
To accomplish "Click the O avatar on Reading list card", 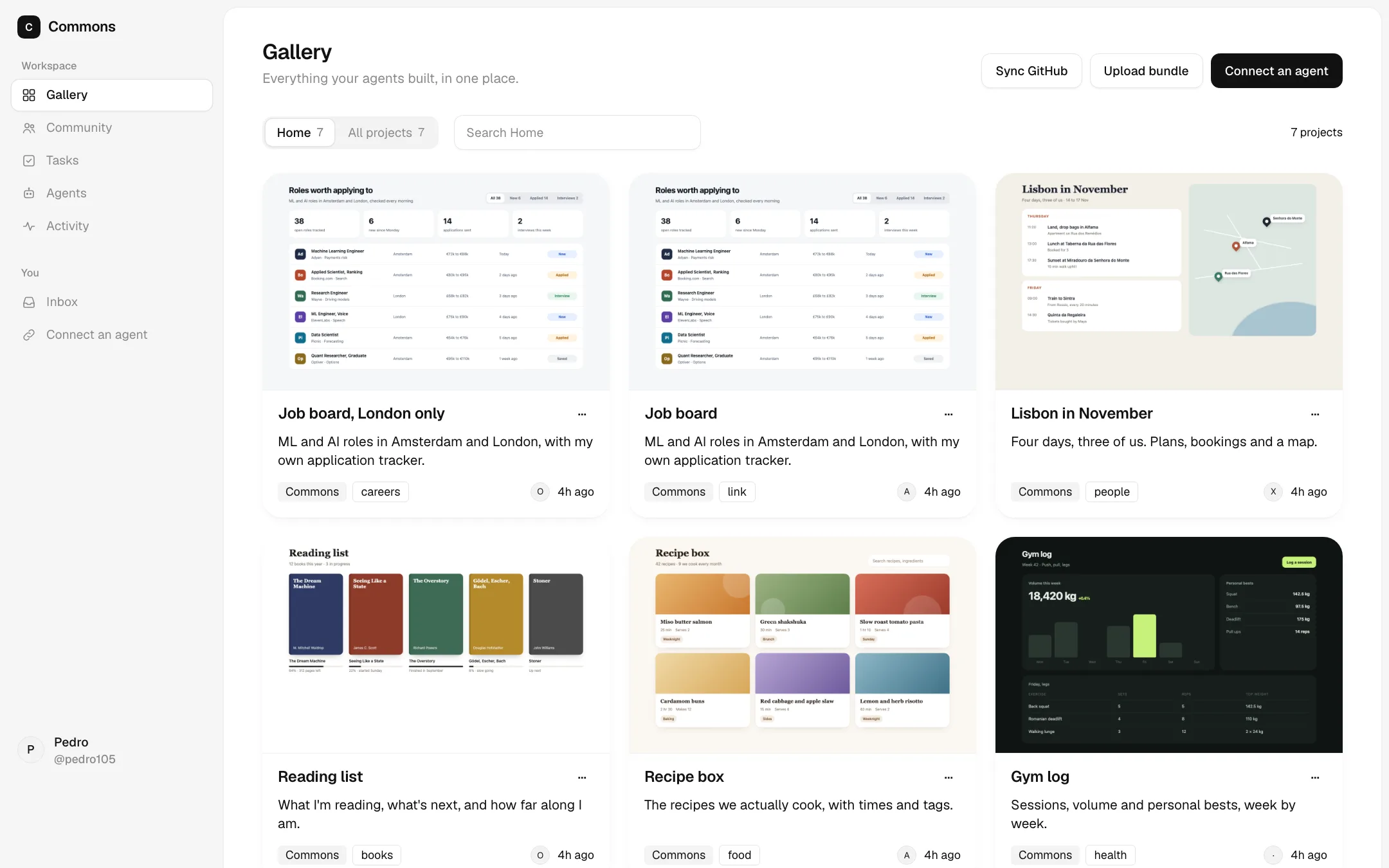I will (x=540, y=855).
